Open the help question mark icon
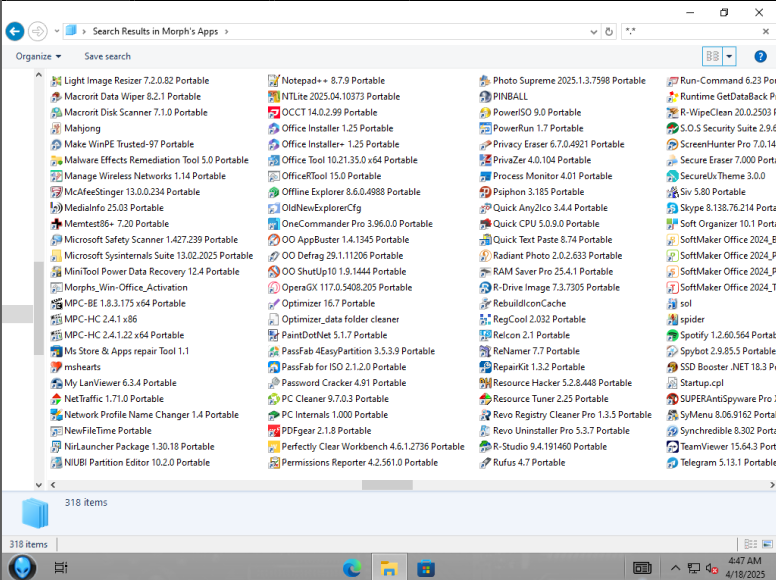776x580 pixels. tap(760, 56)
